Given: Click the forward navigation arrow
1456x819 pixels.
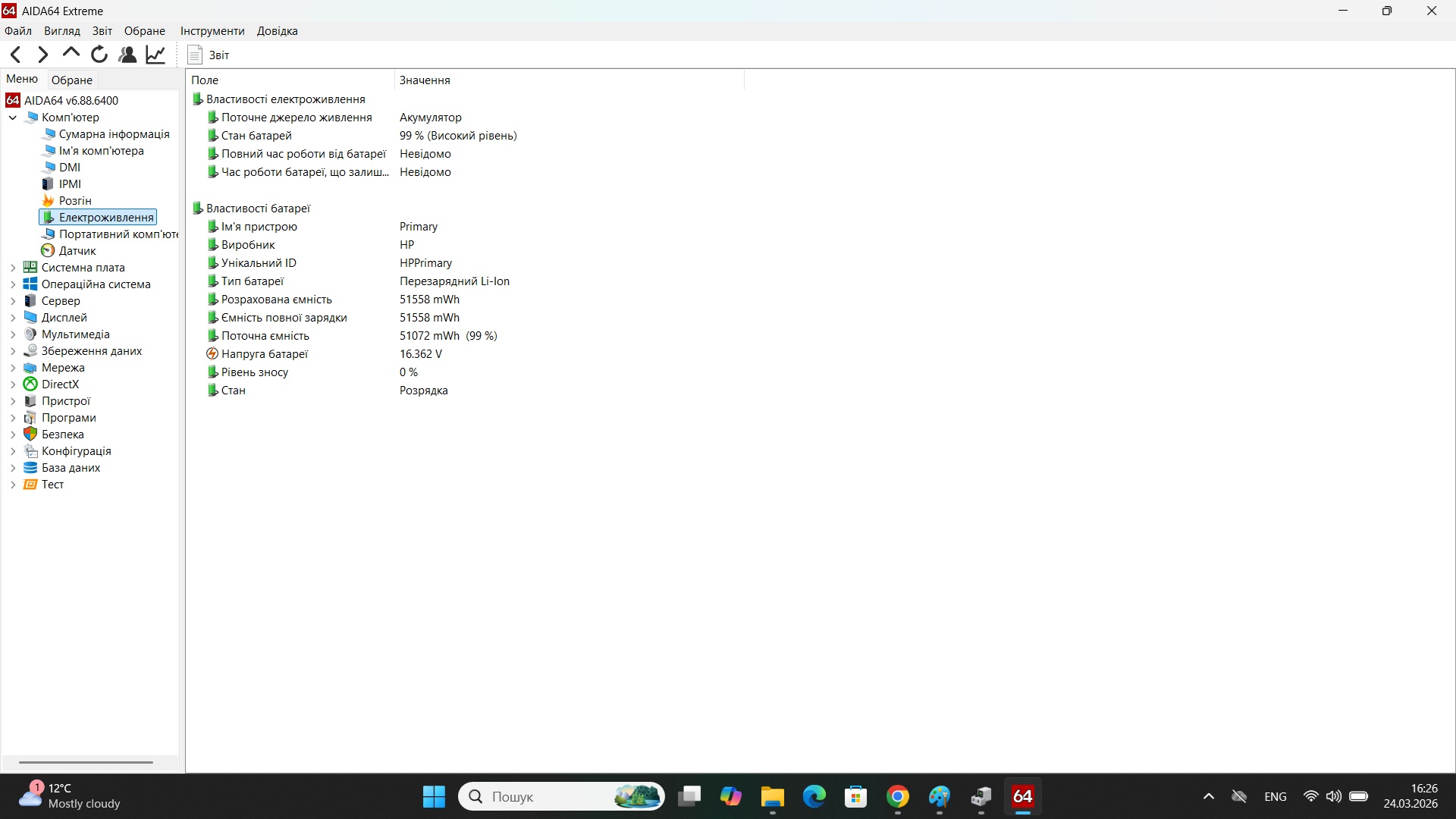Looking at the screenshot, I should click(x=42, y=54).
